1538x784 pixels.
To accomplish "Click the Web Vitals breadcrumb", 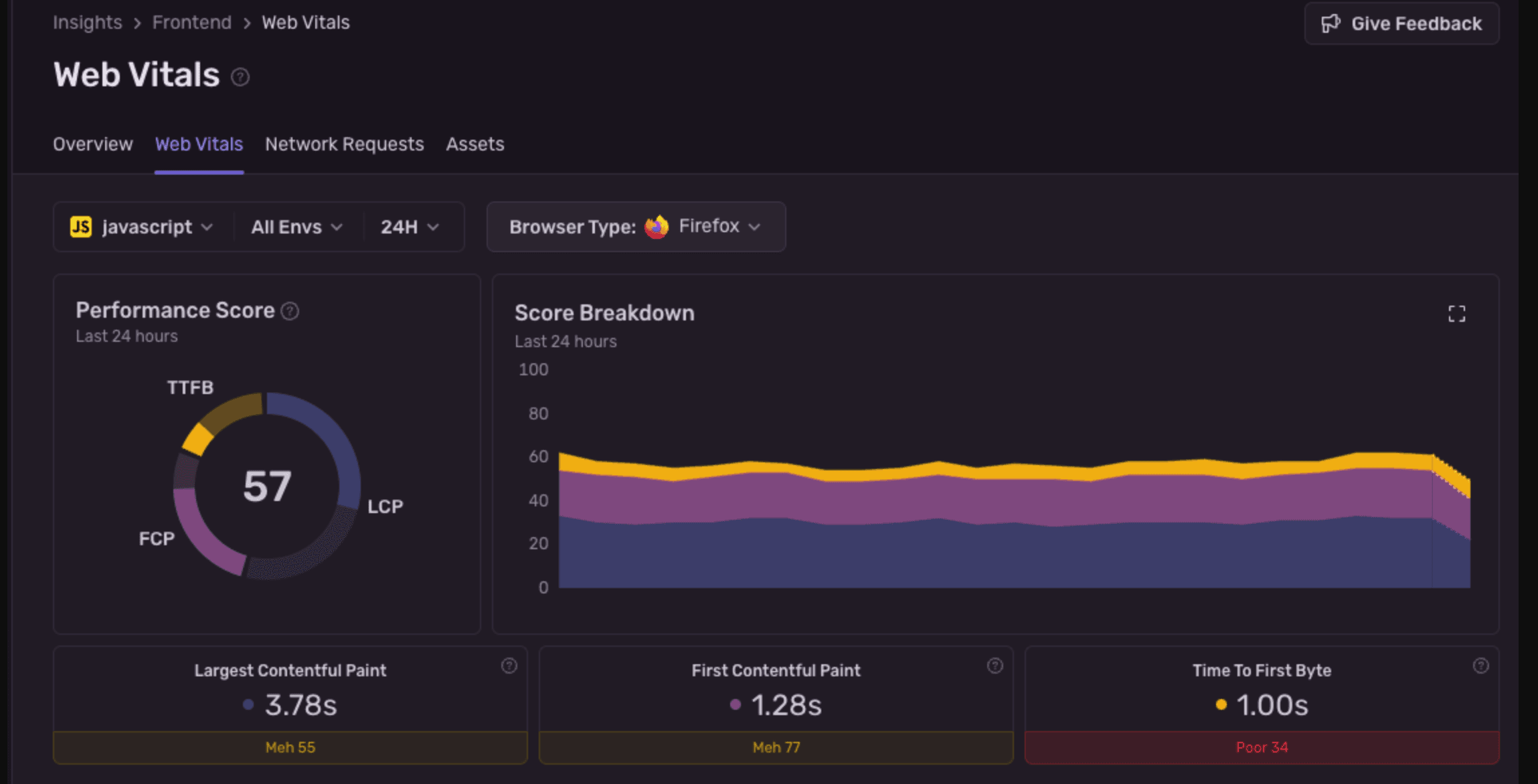I will (306, 23).
